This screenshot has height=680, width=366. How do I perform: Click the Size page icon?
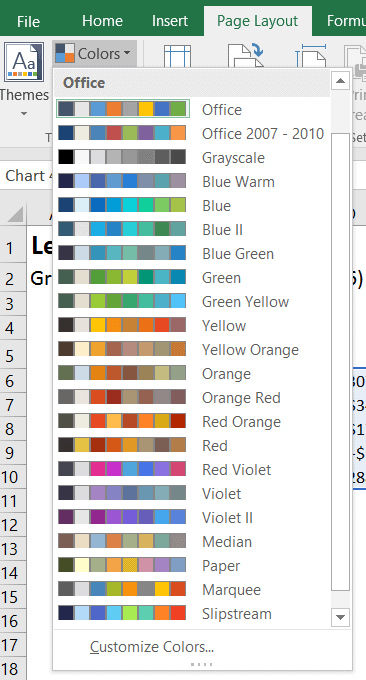pos(311,56)
